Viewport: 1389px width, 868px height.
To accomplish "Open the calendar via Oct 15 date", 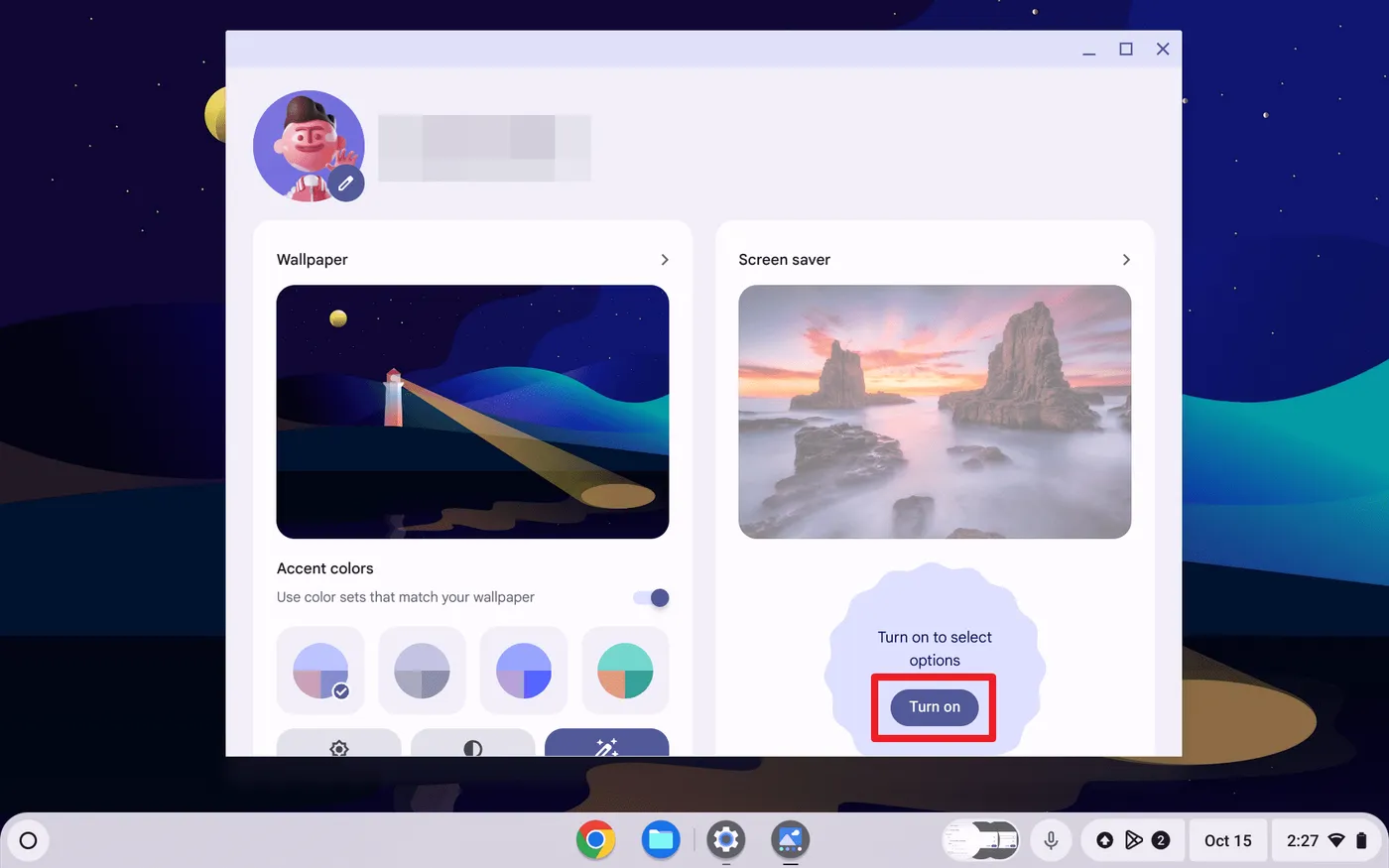I will [1228, 841].
